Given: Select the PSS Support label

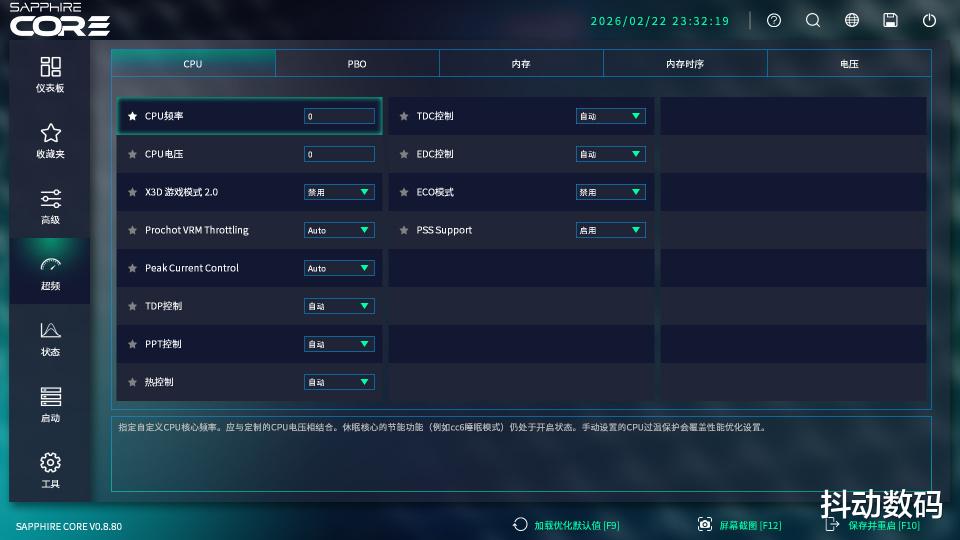Looking at the screenshot, I should [444, 230].
